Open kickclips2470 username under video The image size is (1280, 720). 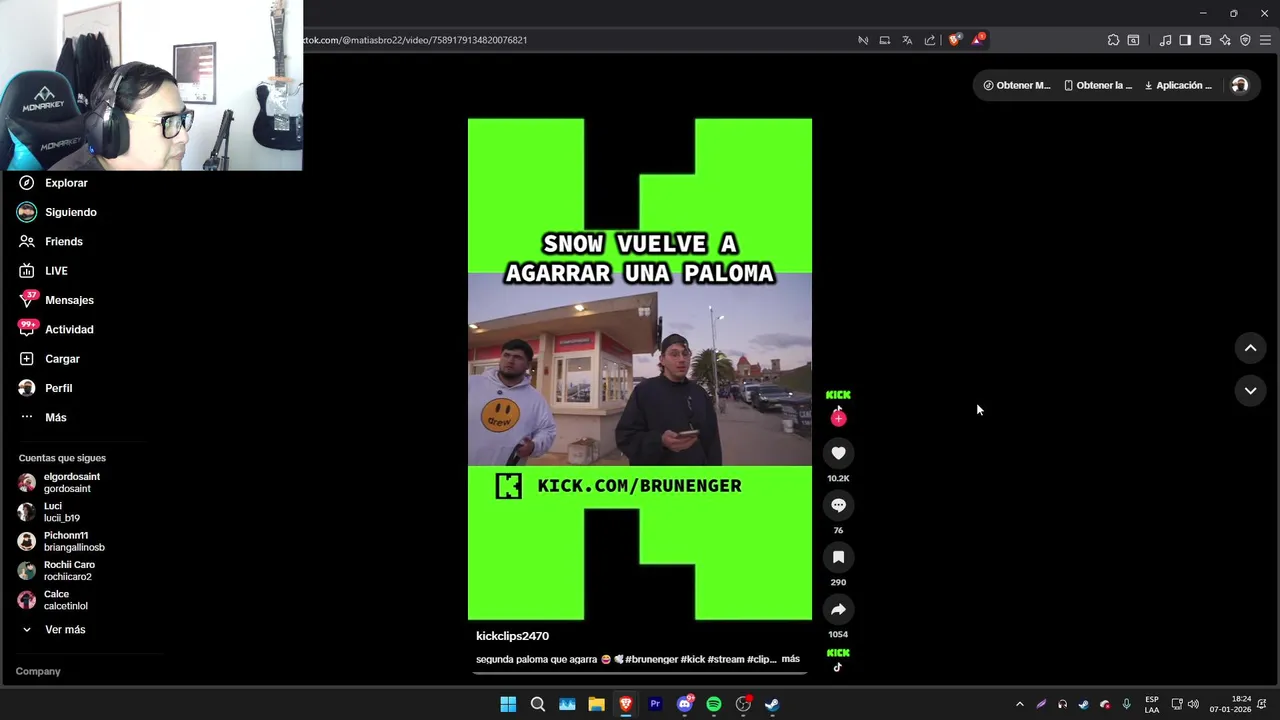pos(512,636)
